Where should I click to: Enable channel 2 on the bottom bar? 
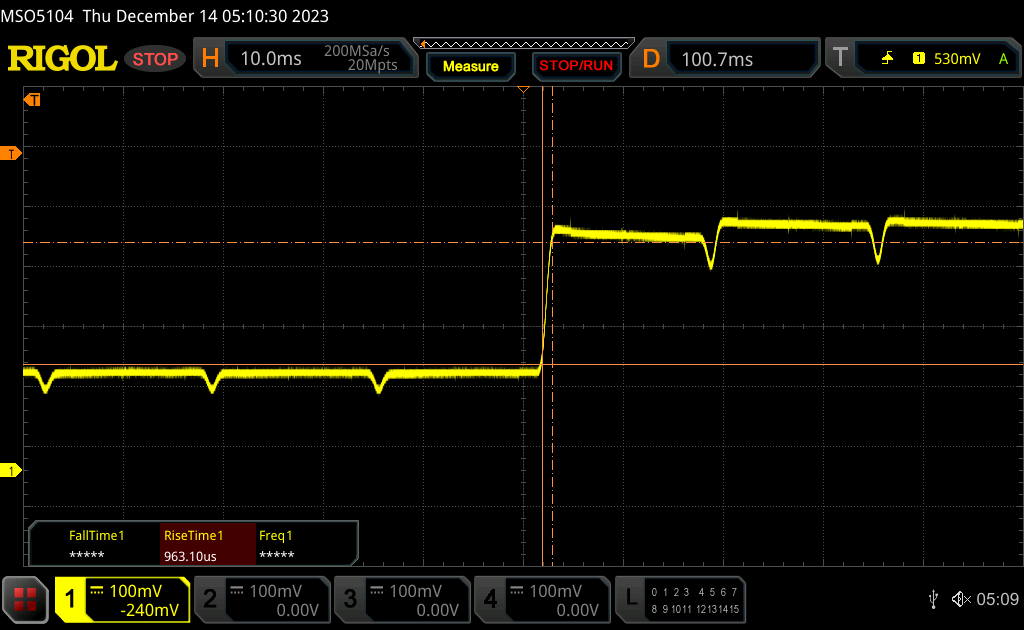click(x=262, y=599)
